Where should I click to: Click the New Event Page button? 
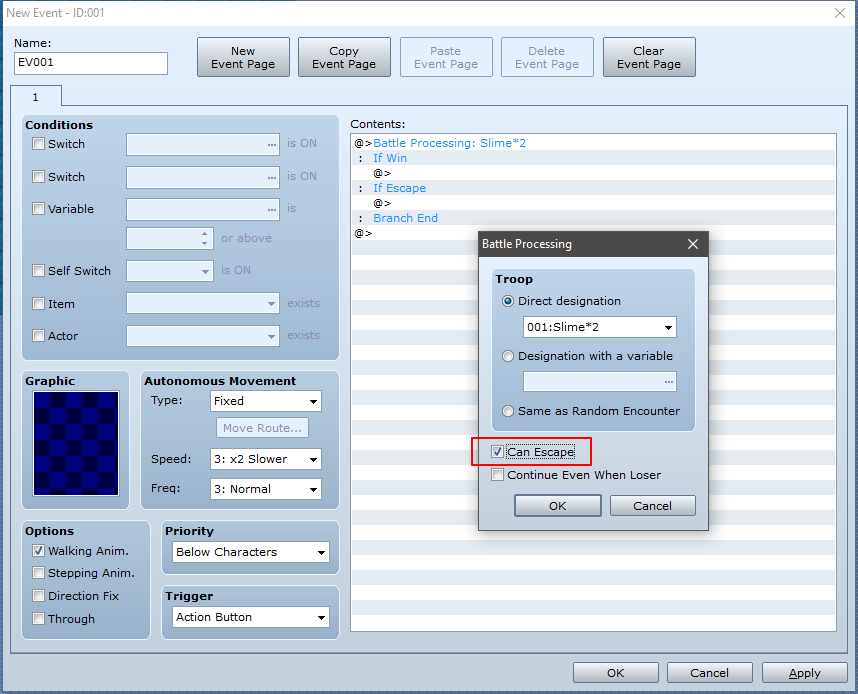243,57
